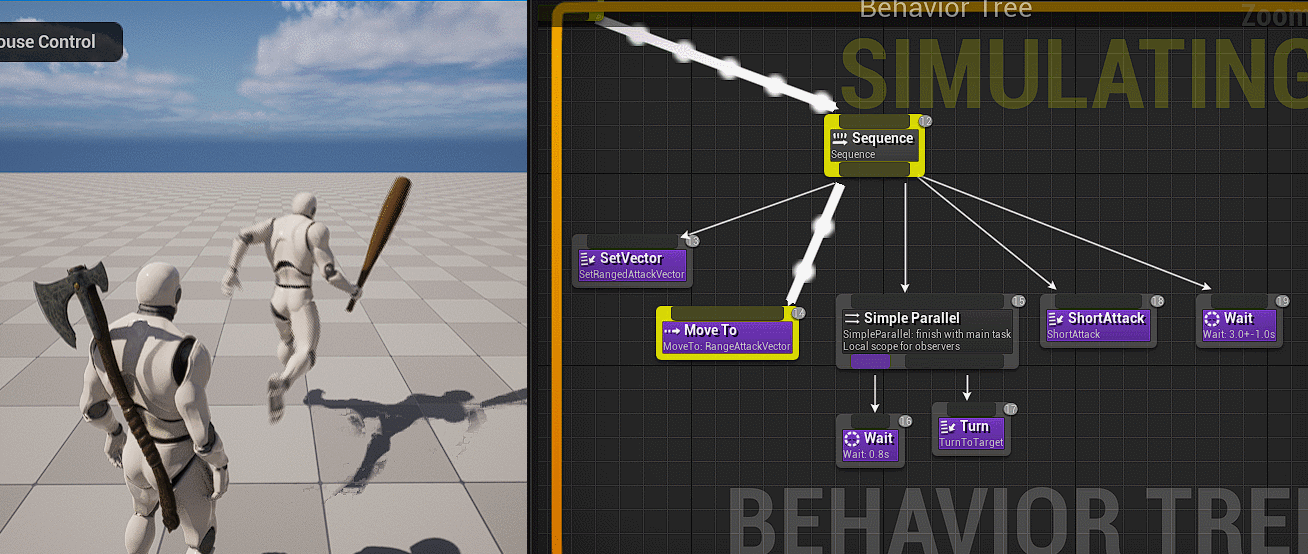Click 'Local scope for observers' text
1308x554 pixels.
(x=901, y=346)
